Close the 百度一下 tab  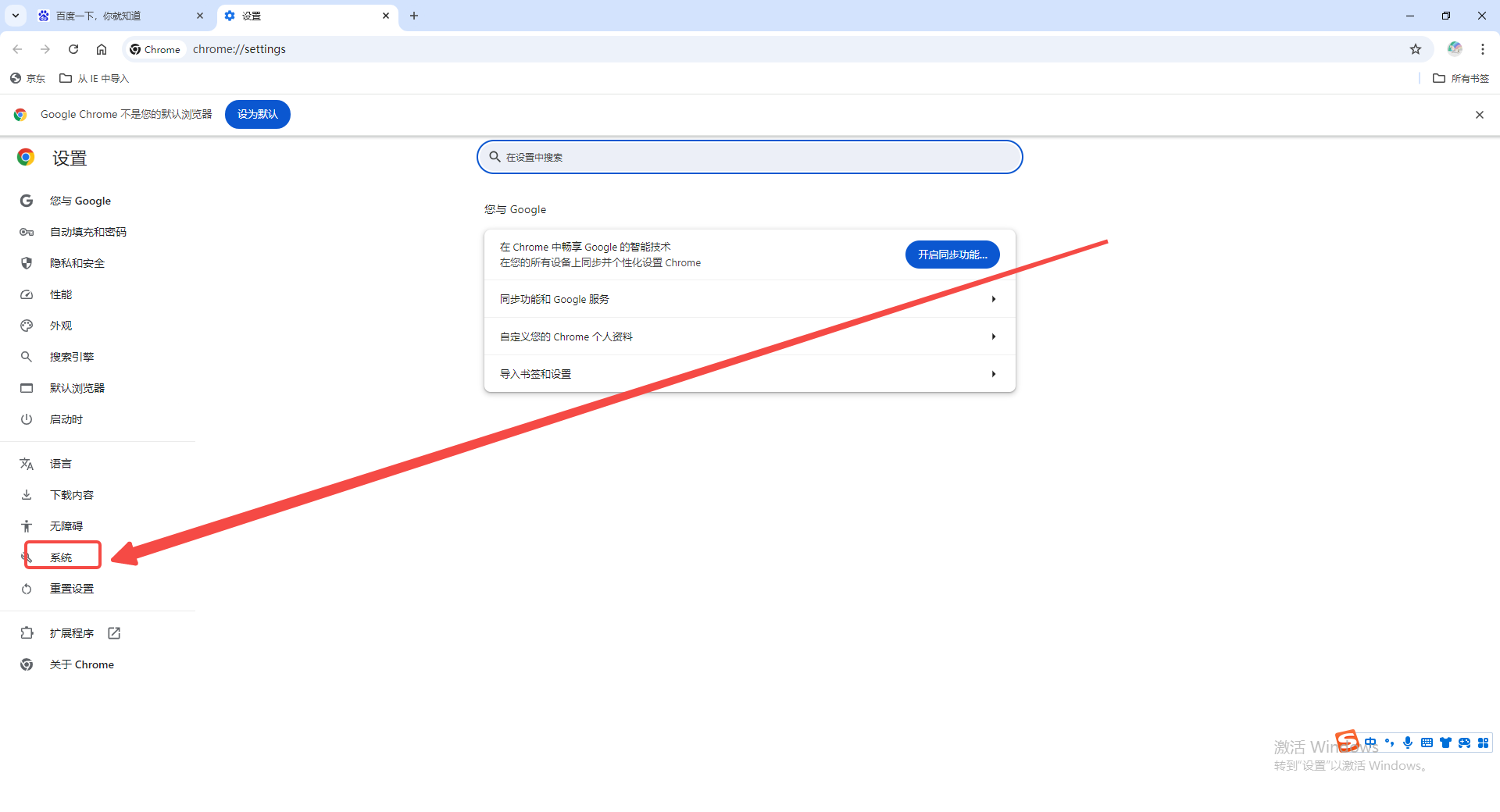200,16
